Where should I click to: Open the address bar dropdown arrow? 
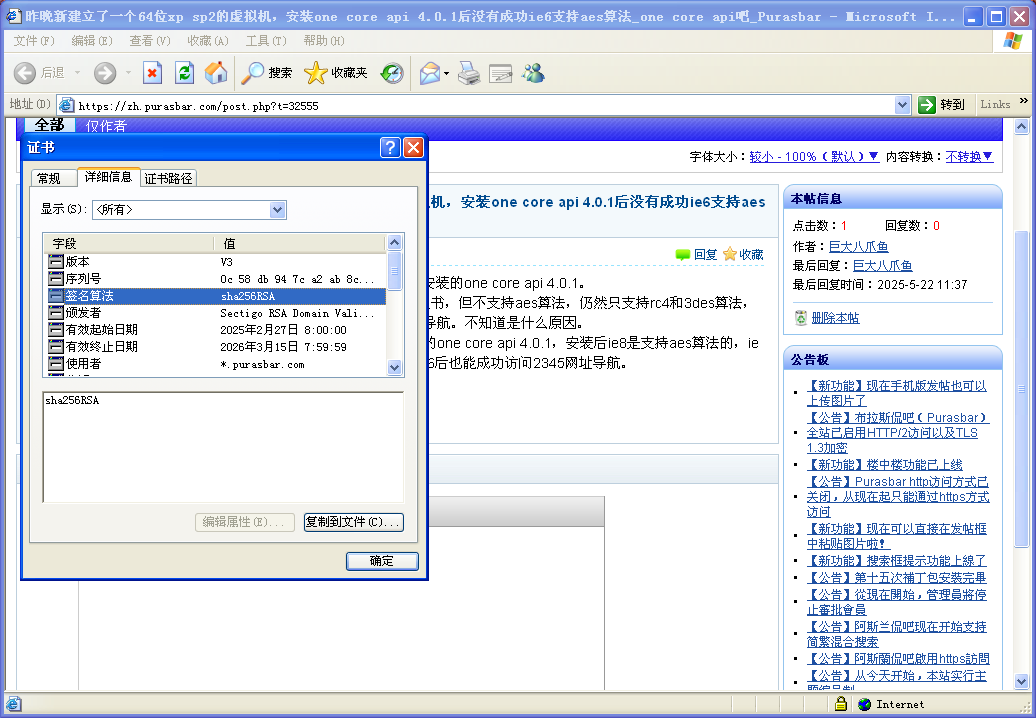[903, 104]
